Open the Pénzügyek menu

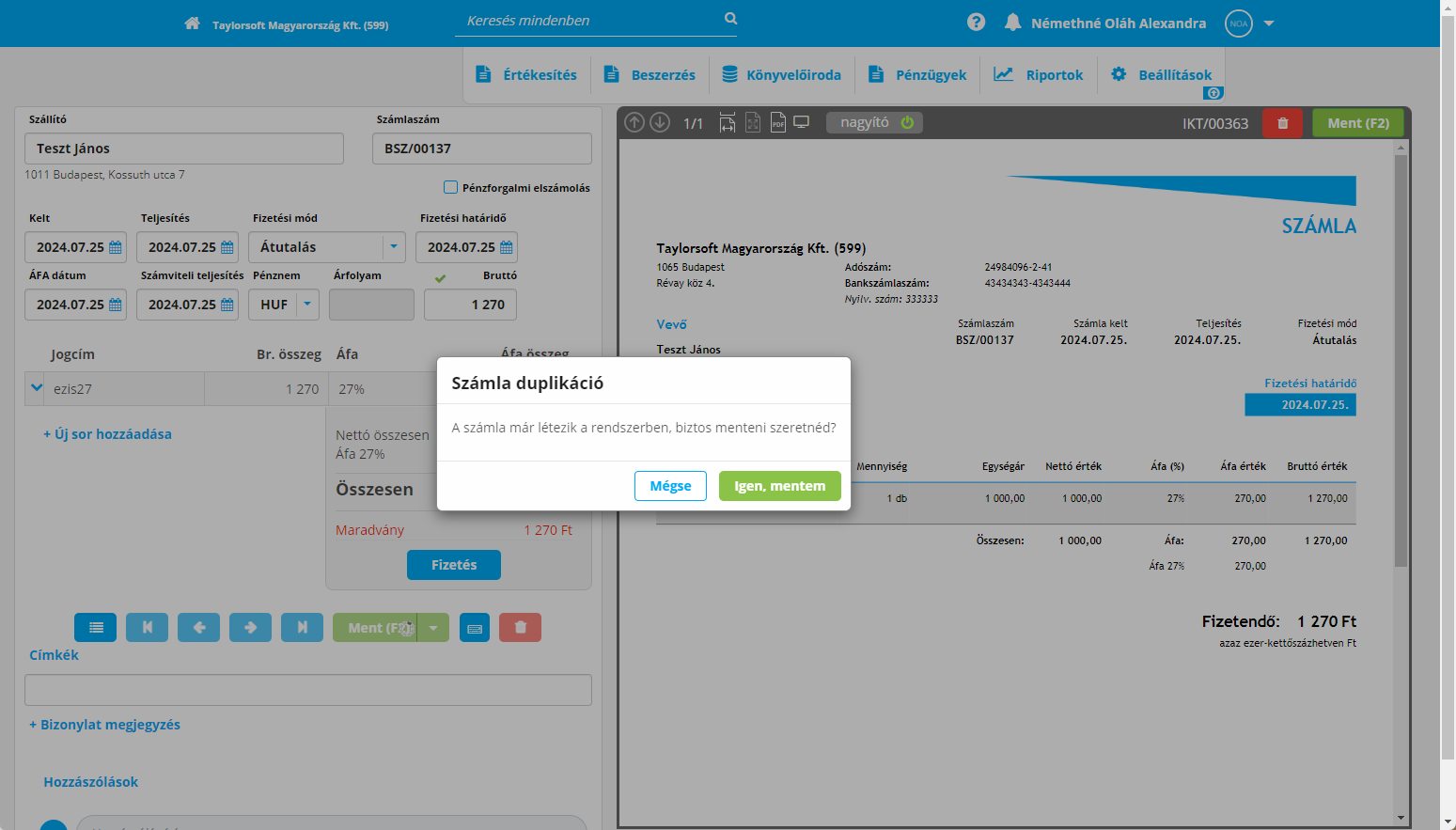point(917,75)
